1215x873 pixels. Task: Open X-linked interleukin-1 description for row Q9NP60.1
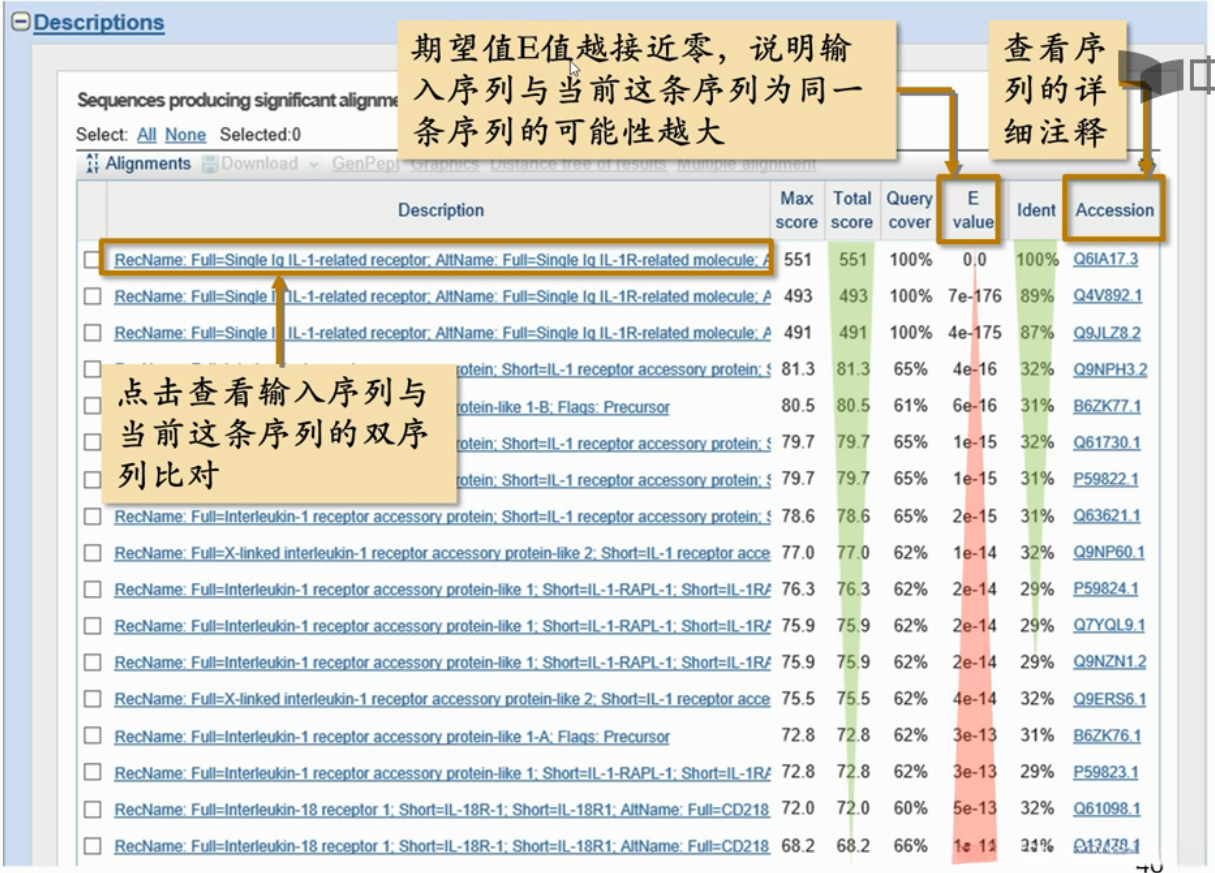pos(442,553)
